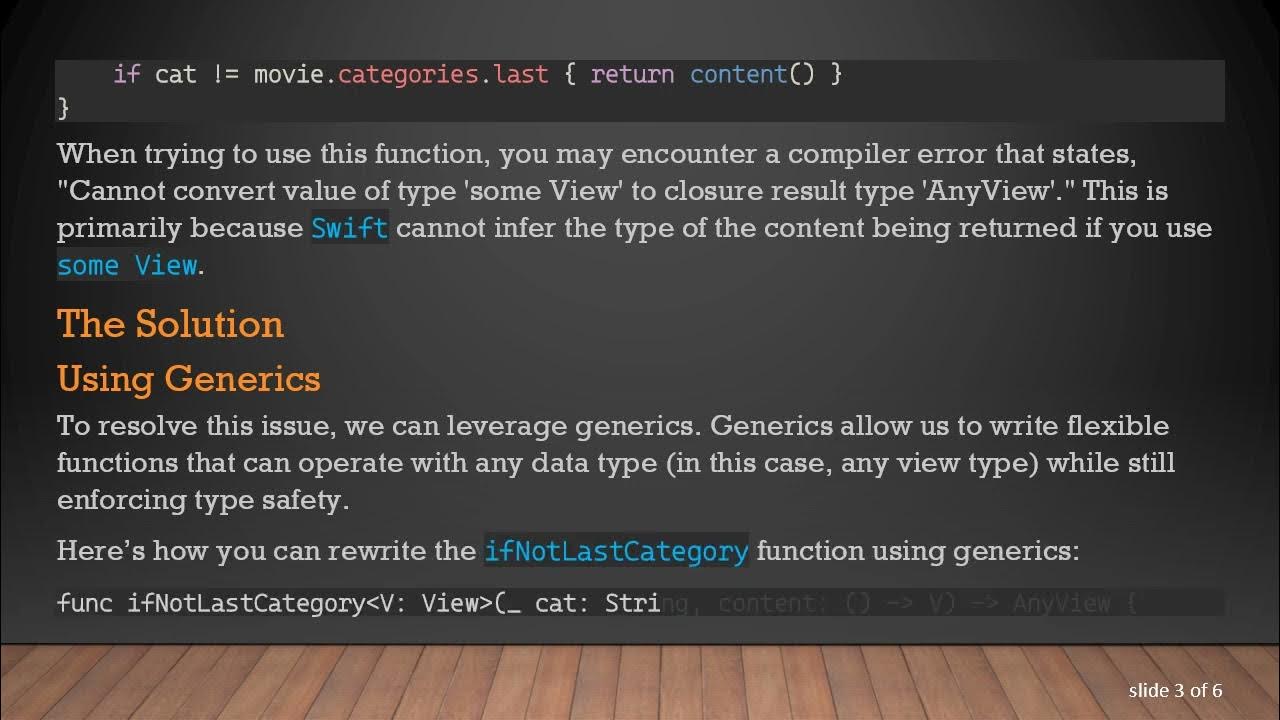Click the 'categories' property in the code line
The width and height of the screenshot is (1280, 720).
click(408, 75)
